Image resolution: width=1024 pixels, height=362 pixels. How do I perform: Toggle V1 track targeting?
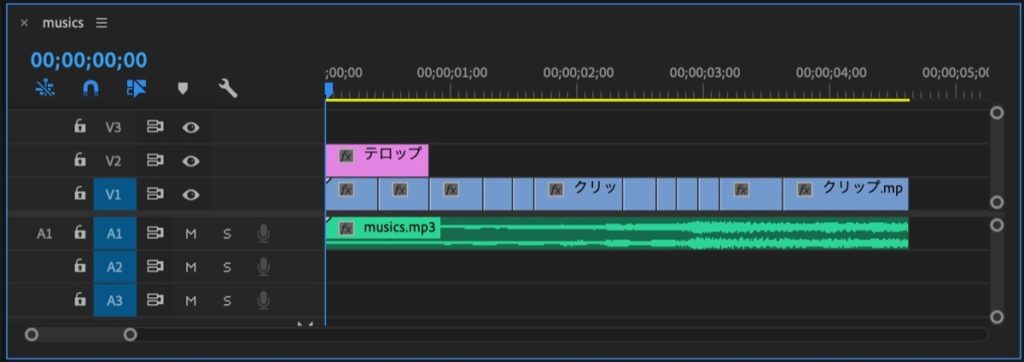tap(114, 194)
